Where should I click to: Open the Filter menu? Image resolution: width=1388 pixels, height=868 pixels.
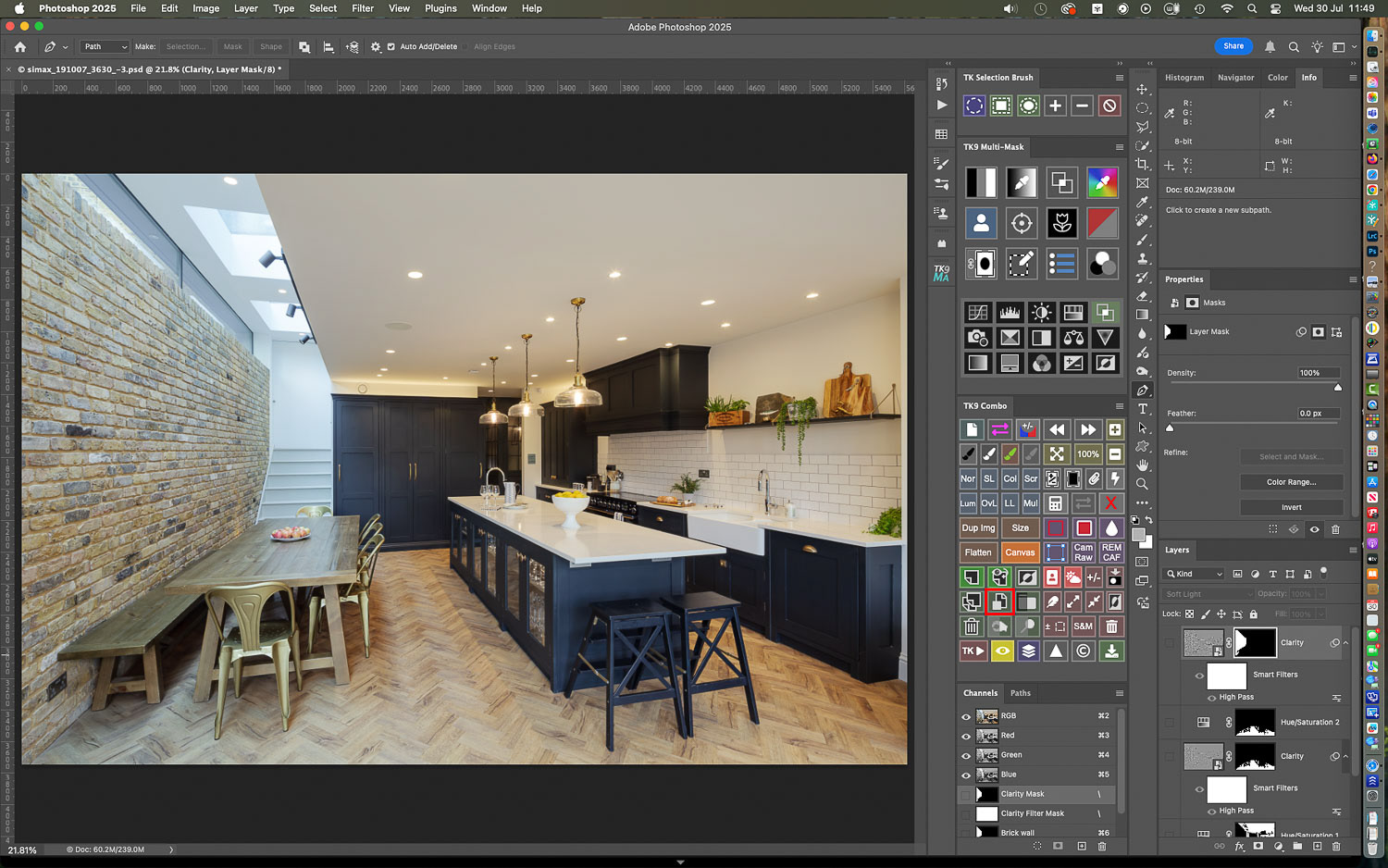coord(363,8)
